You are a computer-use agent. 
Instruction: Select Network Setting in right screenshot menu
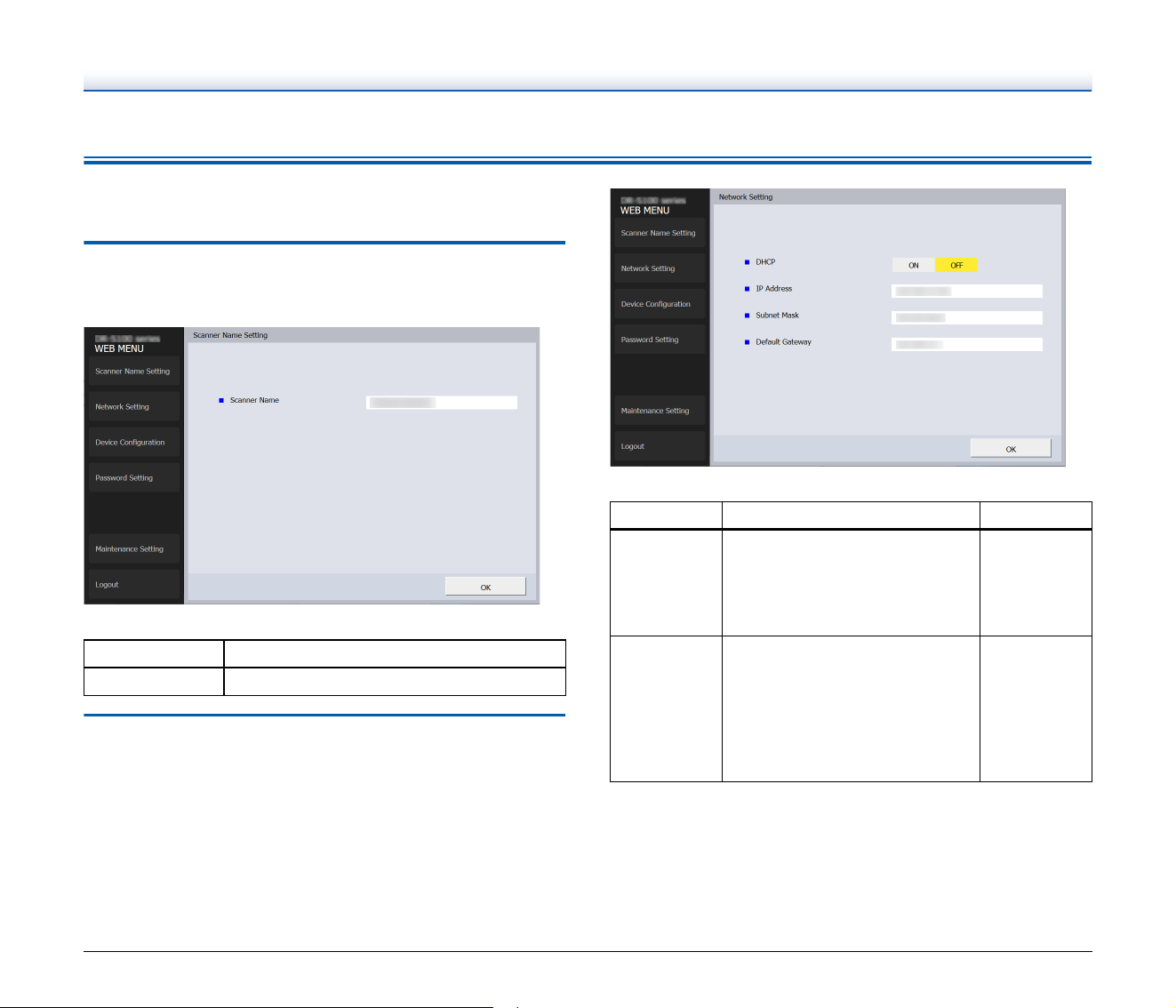click(x=660, y=268)
